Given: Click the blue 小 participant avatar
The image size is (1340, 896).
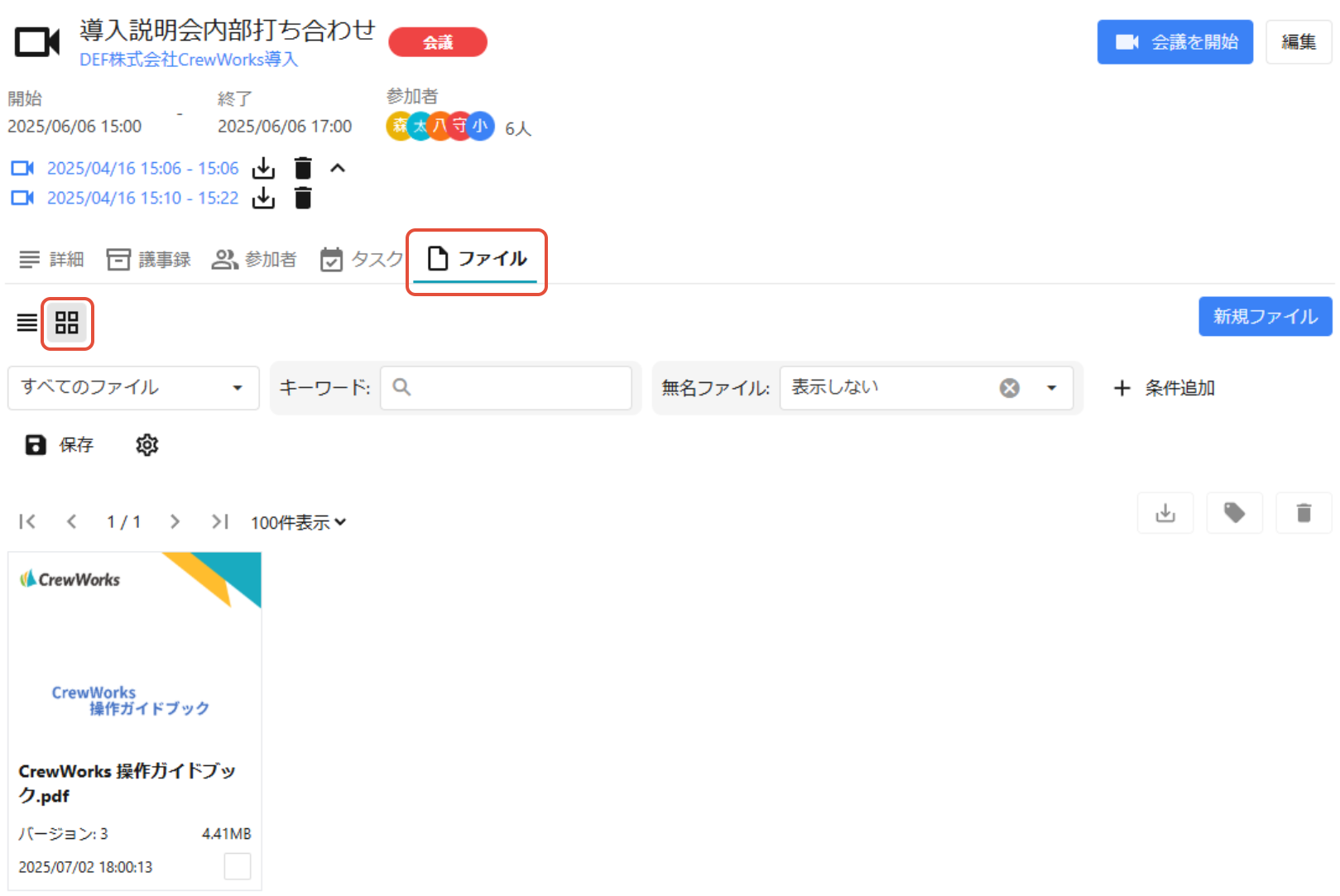Looking at the screenshot, I should (x=481, y=126).
